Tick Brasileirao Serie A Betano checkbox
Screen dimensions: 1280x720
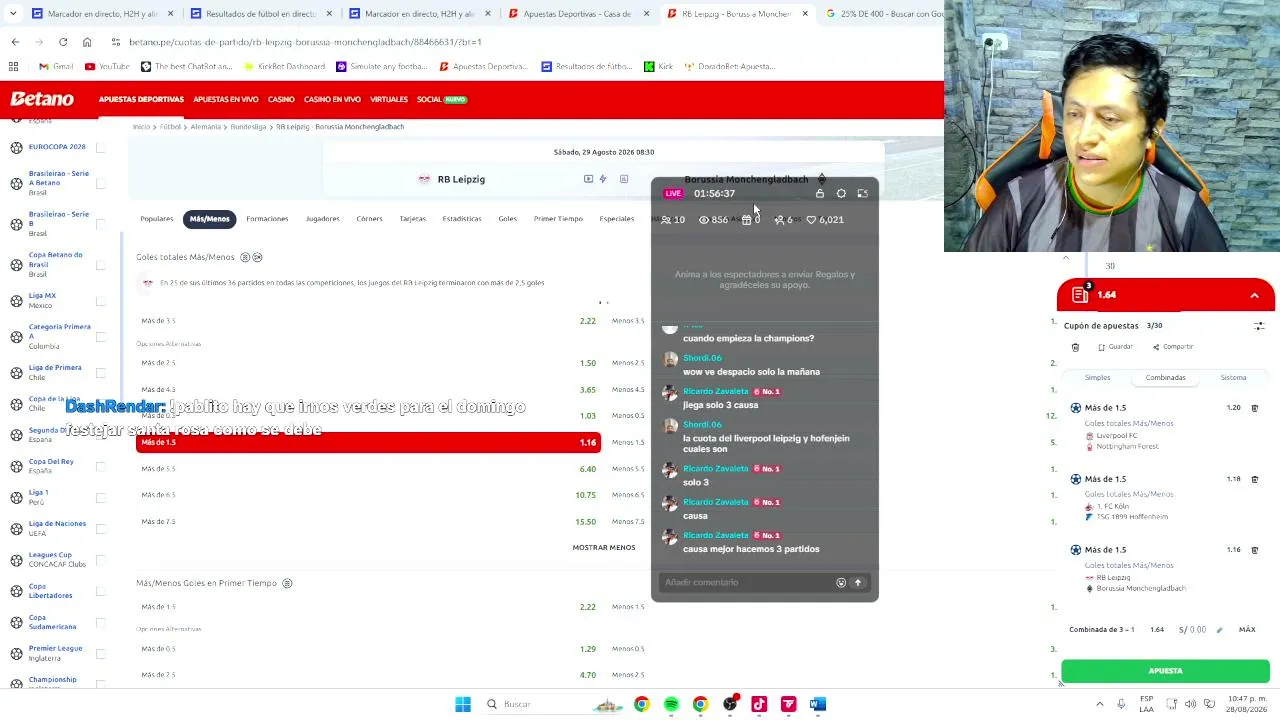coord(100,183)
